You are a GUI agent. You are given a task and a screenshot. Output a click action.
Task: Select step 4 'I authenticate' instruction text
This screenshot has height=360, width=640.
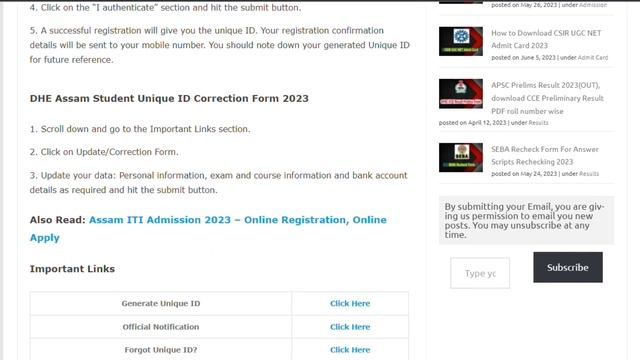click(165, 7)
